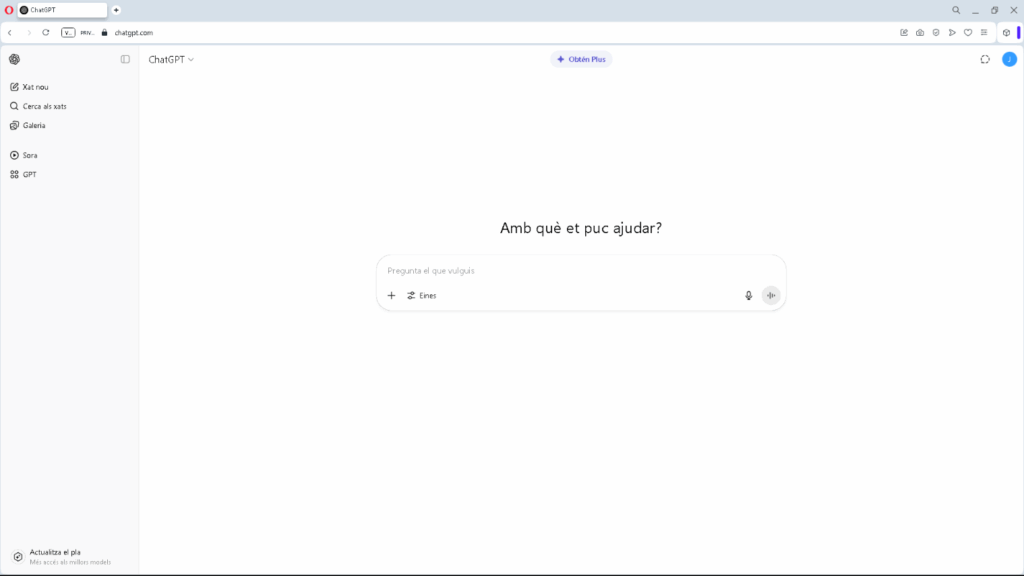The width and height of the screenshot is (1024, 576).
Task: Click the Opera logo menu button
Action: 8,10
